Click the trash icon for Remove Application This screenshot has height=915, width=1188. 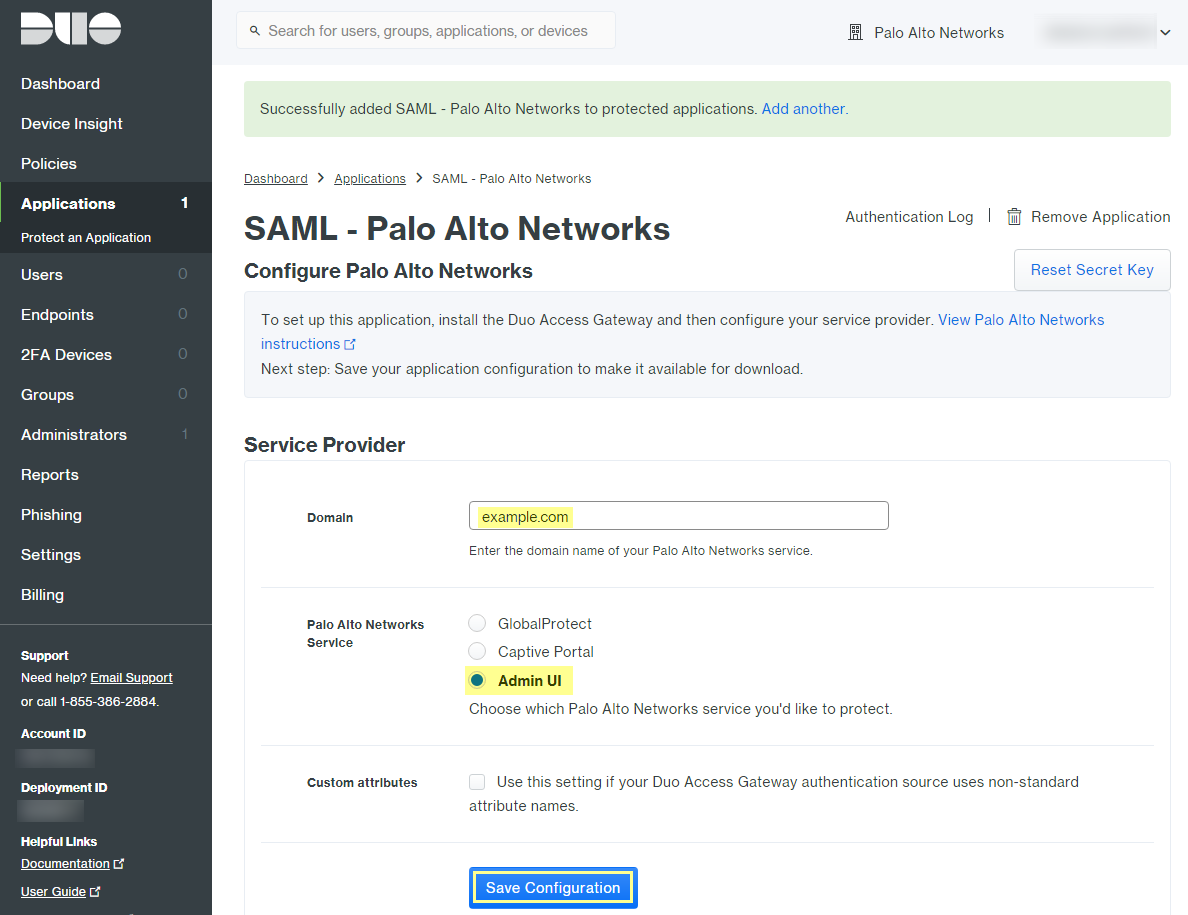[1014, 217]
